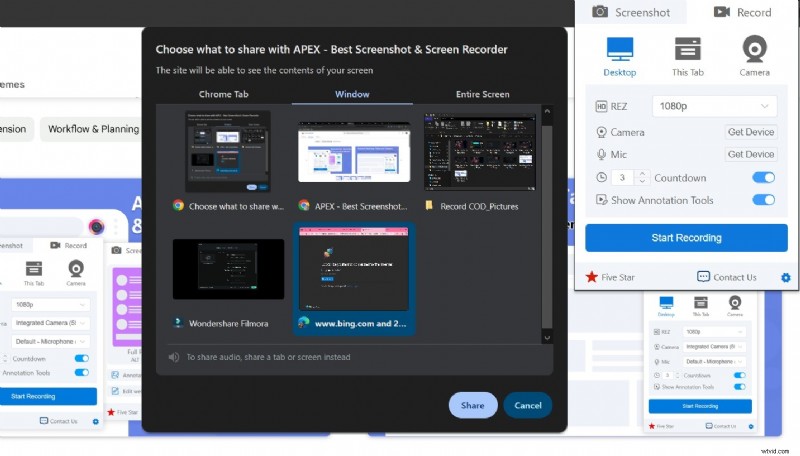Click the Contact Us chat icon
Viewport: 800px width, 456px height.
703,277
